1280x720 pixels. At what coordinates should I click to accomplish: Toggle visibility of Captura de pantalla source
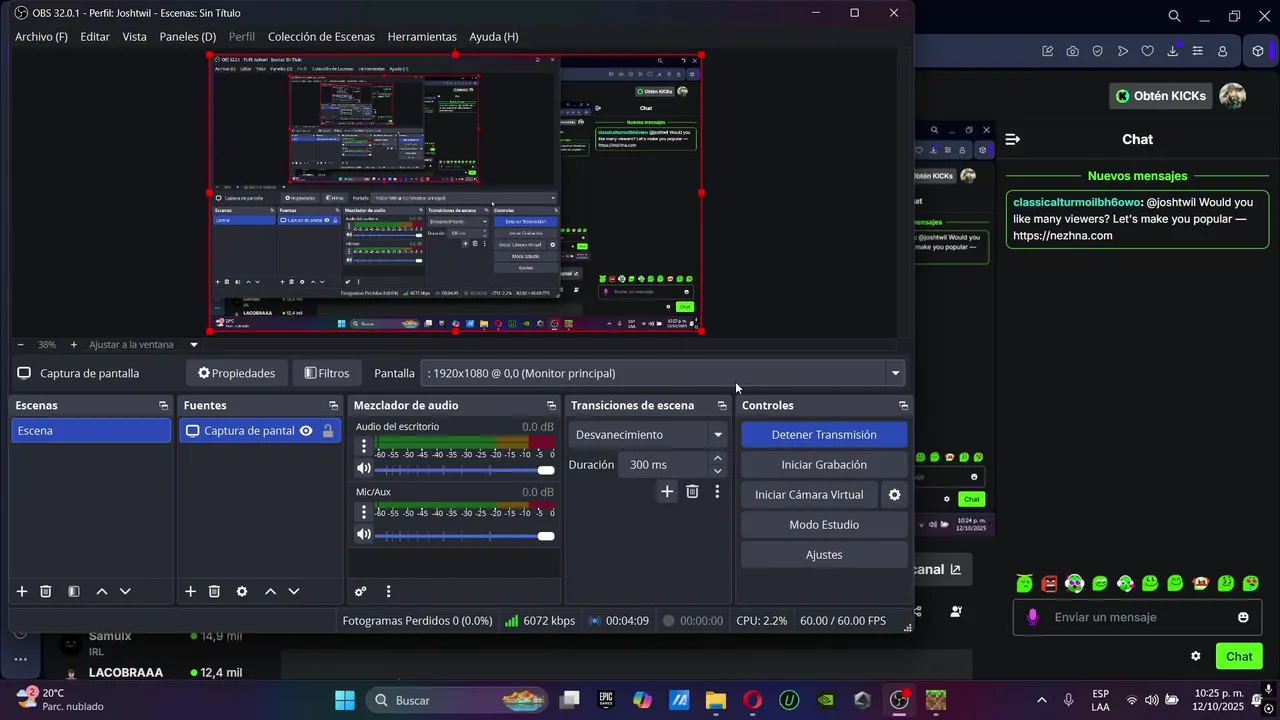[306, 431]
